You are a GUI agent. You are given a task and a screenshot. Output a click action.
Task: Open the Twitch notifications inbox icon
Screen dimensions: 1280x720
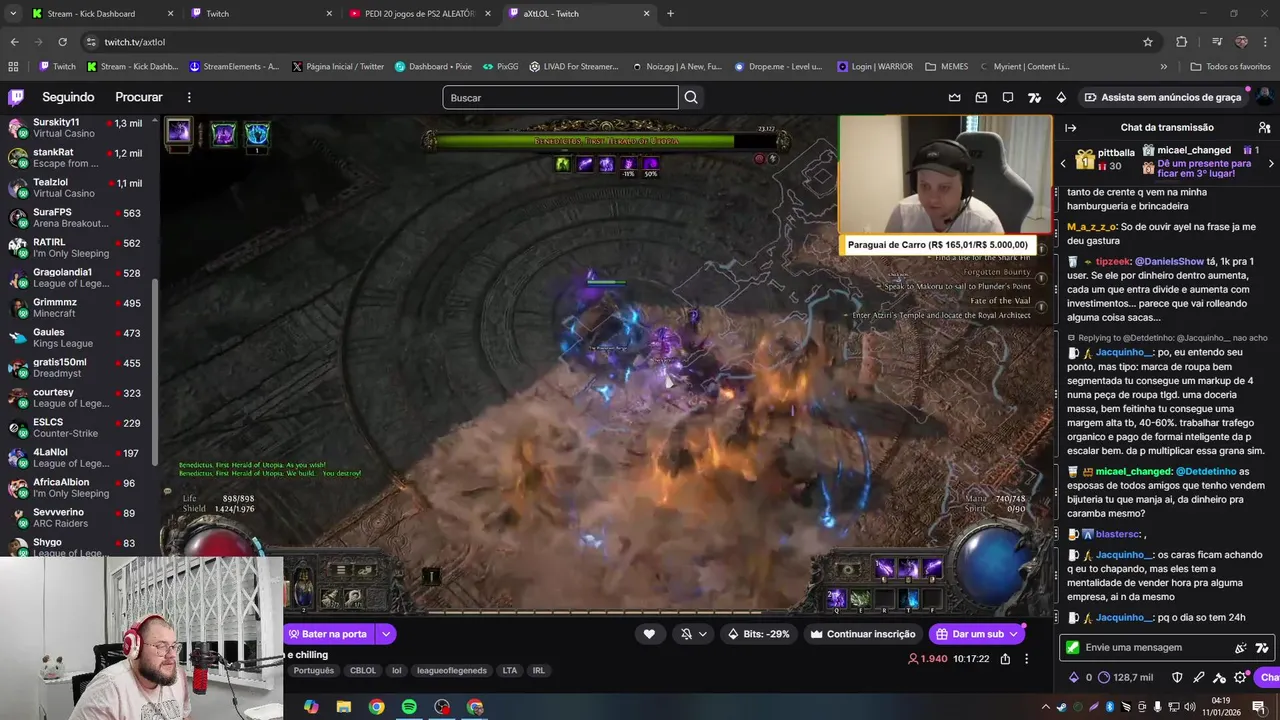pos(981,97)
